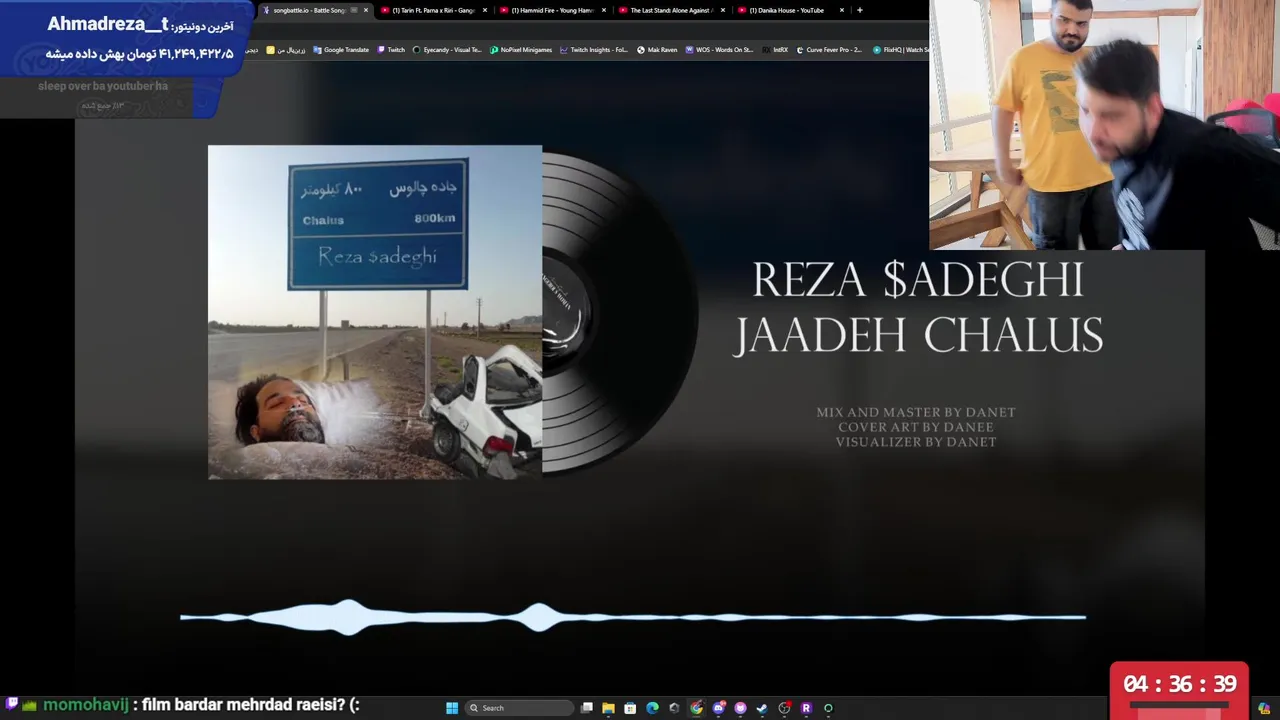
Task: Open the Twitch Insights bookmark
Action: pos(594,50)
